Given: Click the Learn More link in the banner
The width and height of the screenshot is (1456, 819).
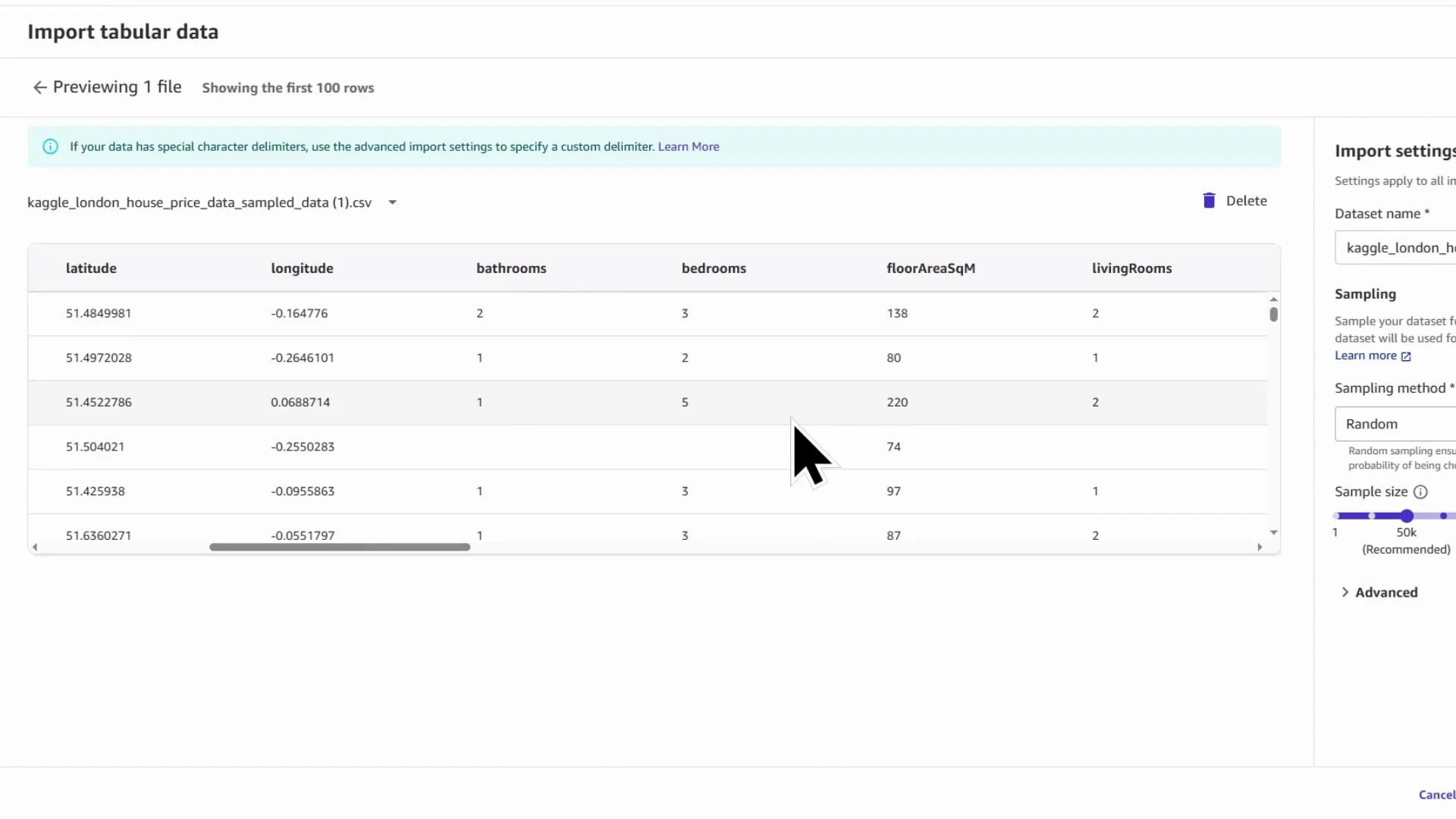Looking at the screenshot, I should tap(688, 146).
